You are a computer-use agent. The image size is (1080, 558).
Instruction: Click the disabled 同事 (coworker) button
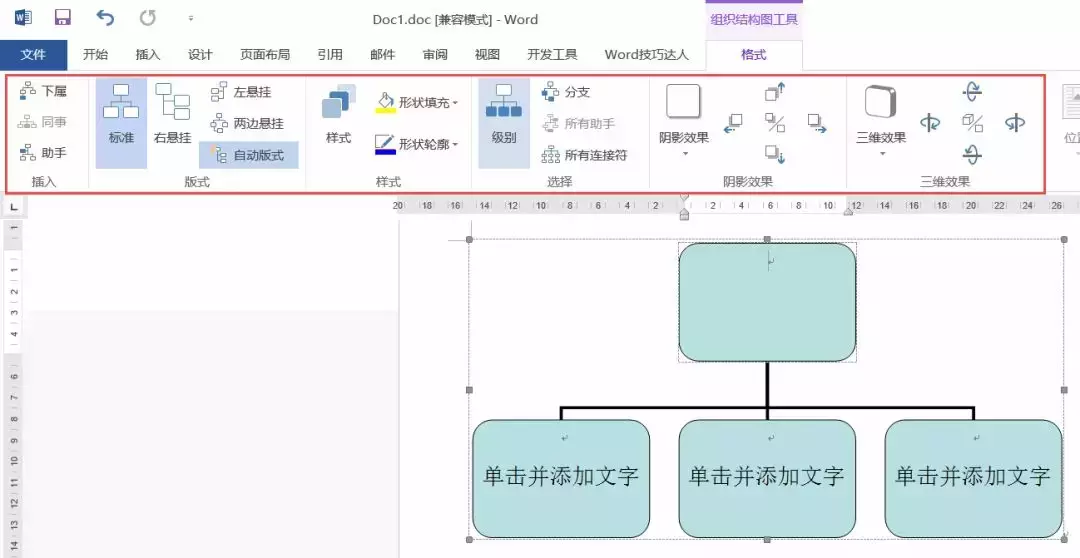43,122
